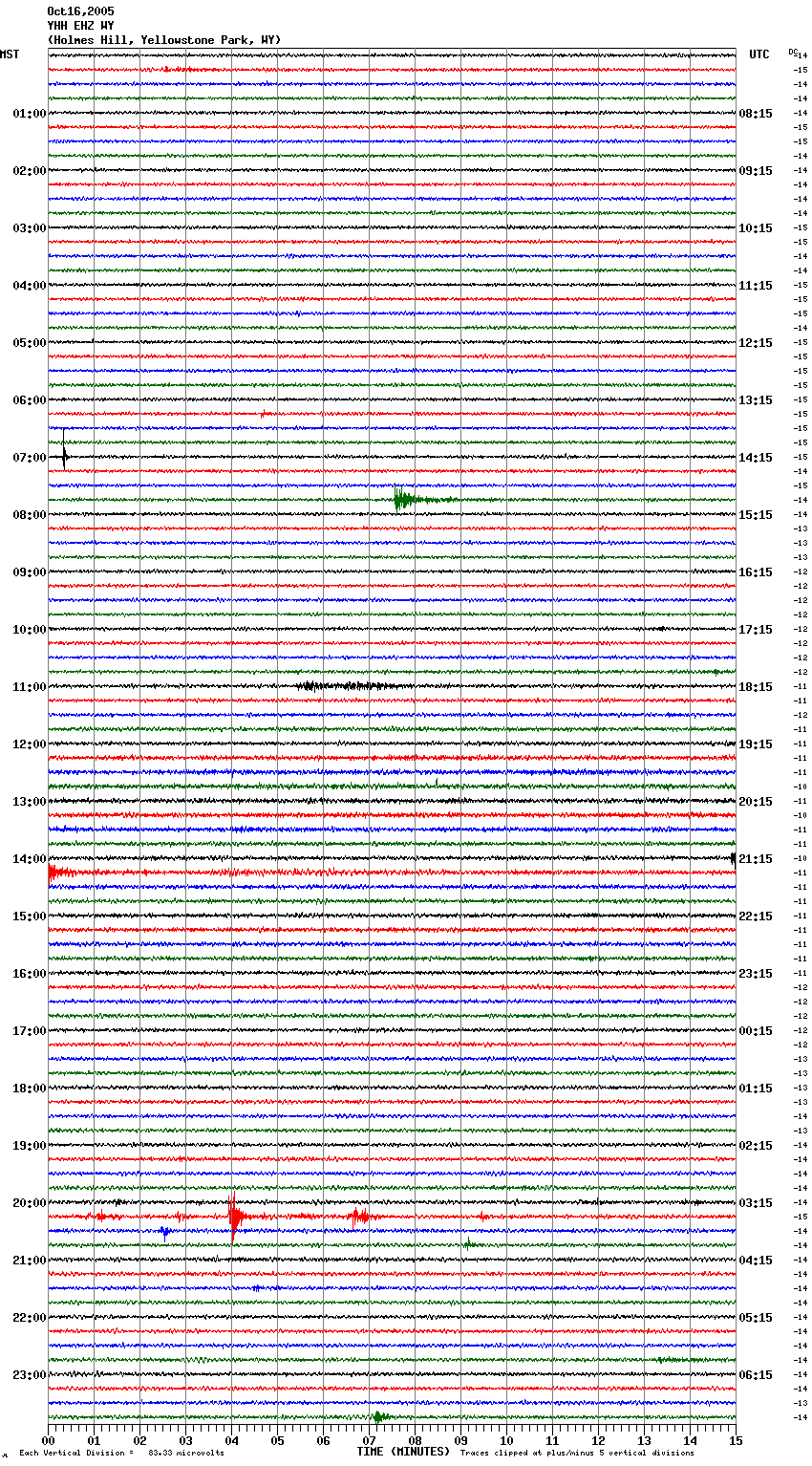Viewport: 812px width, 1466px height.
Task: Click the '00:15' UTC time label
Action: click(756, 1031)
